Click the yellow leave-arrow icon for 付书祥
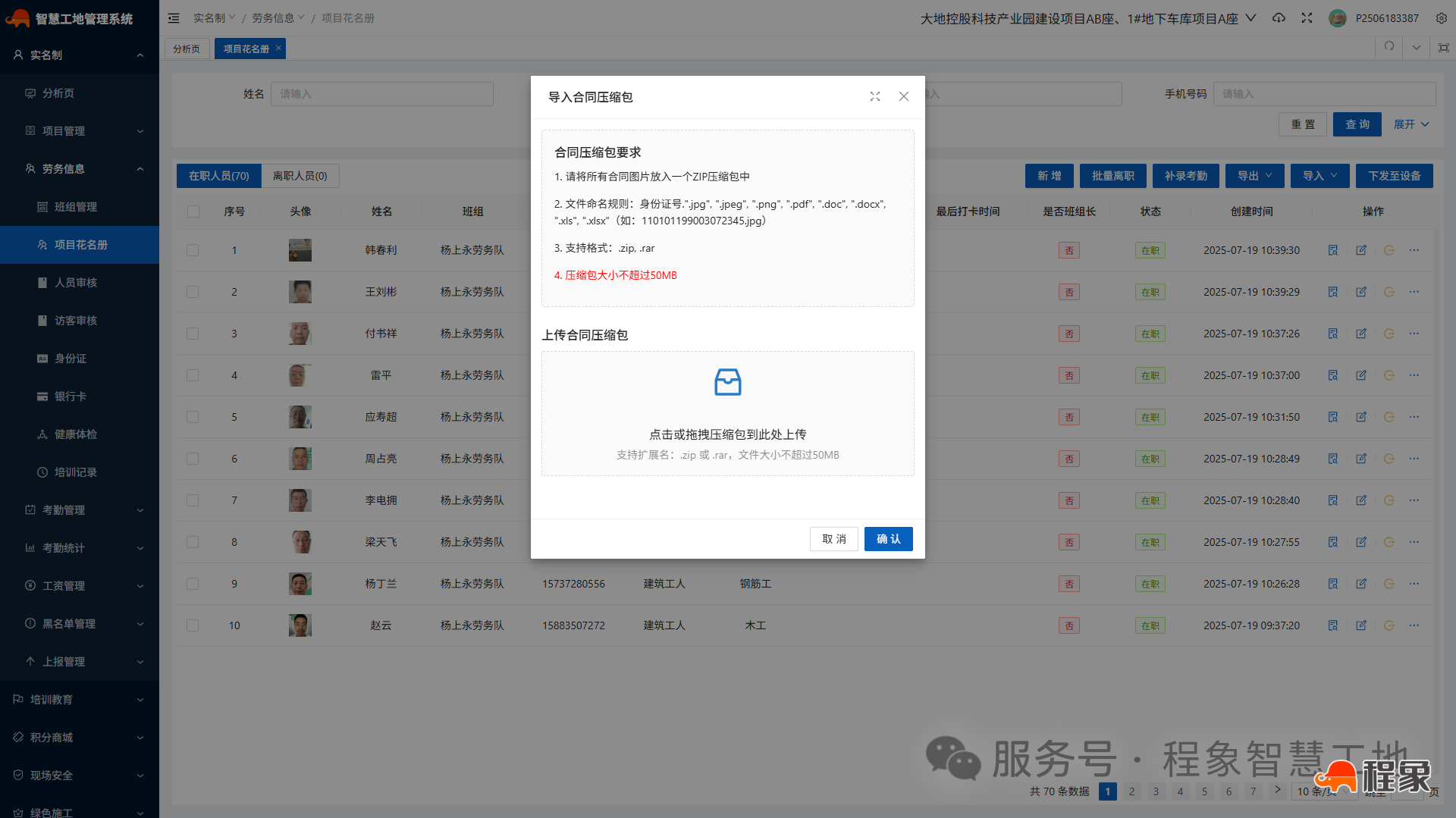 tap(1389, 334)
